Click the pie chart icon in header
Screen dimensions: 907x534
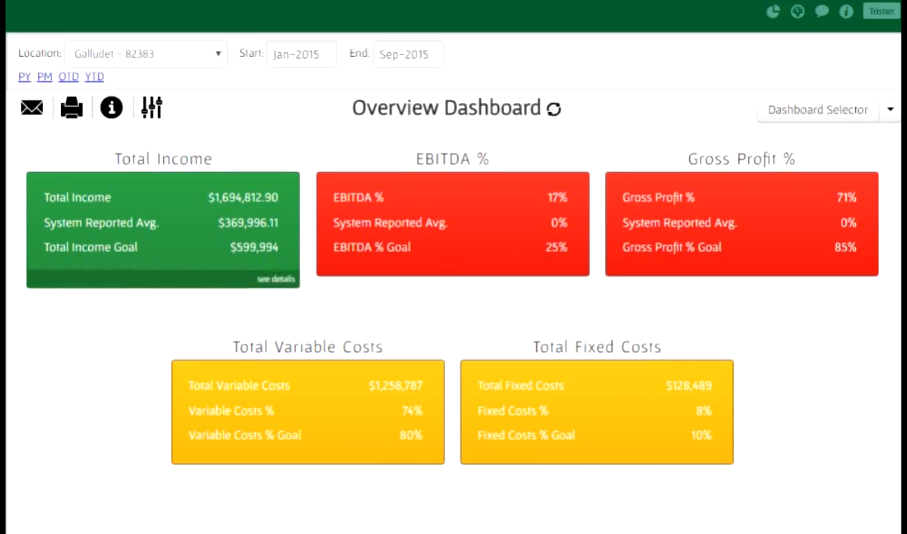tap(773, 12)
